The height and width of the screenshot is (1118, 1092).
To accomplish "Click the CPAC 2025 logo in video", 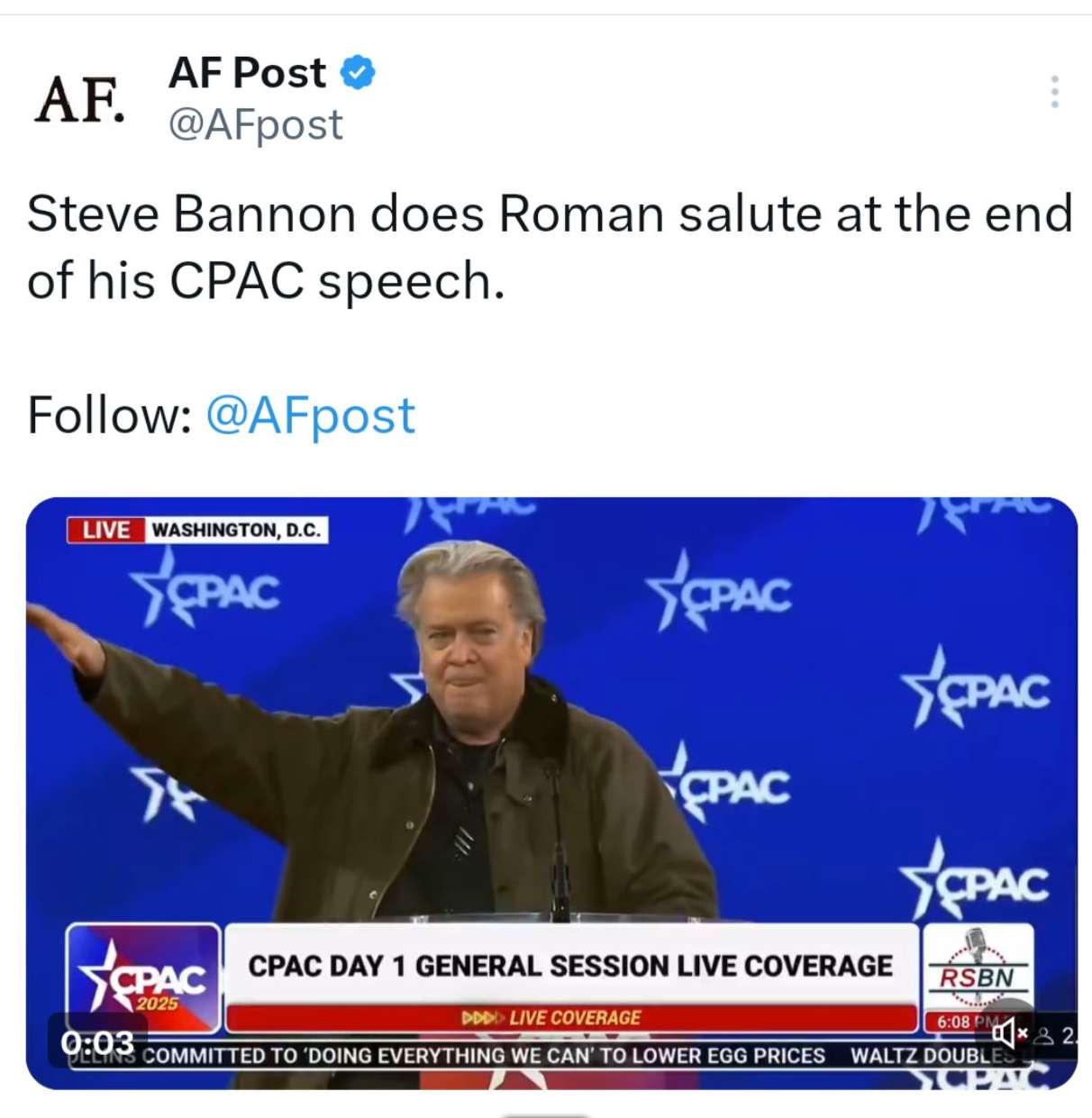I will tap(143, 977).
